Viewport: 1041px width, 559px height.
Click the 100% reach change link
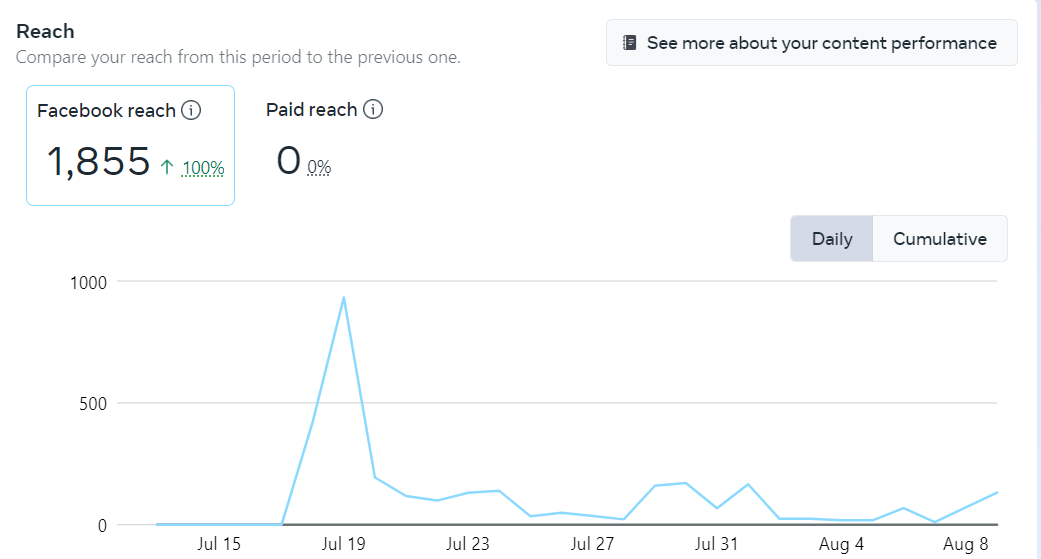pyautogui.click(x=203, y=168)
